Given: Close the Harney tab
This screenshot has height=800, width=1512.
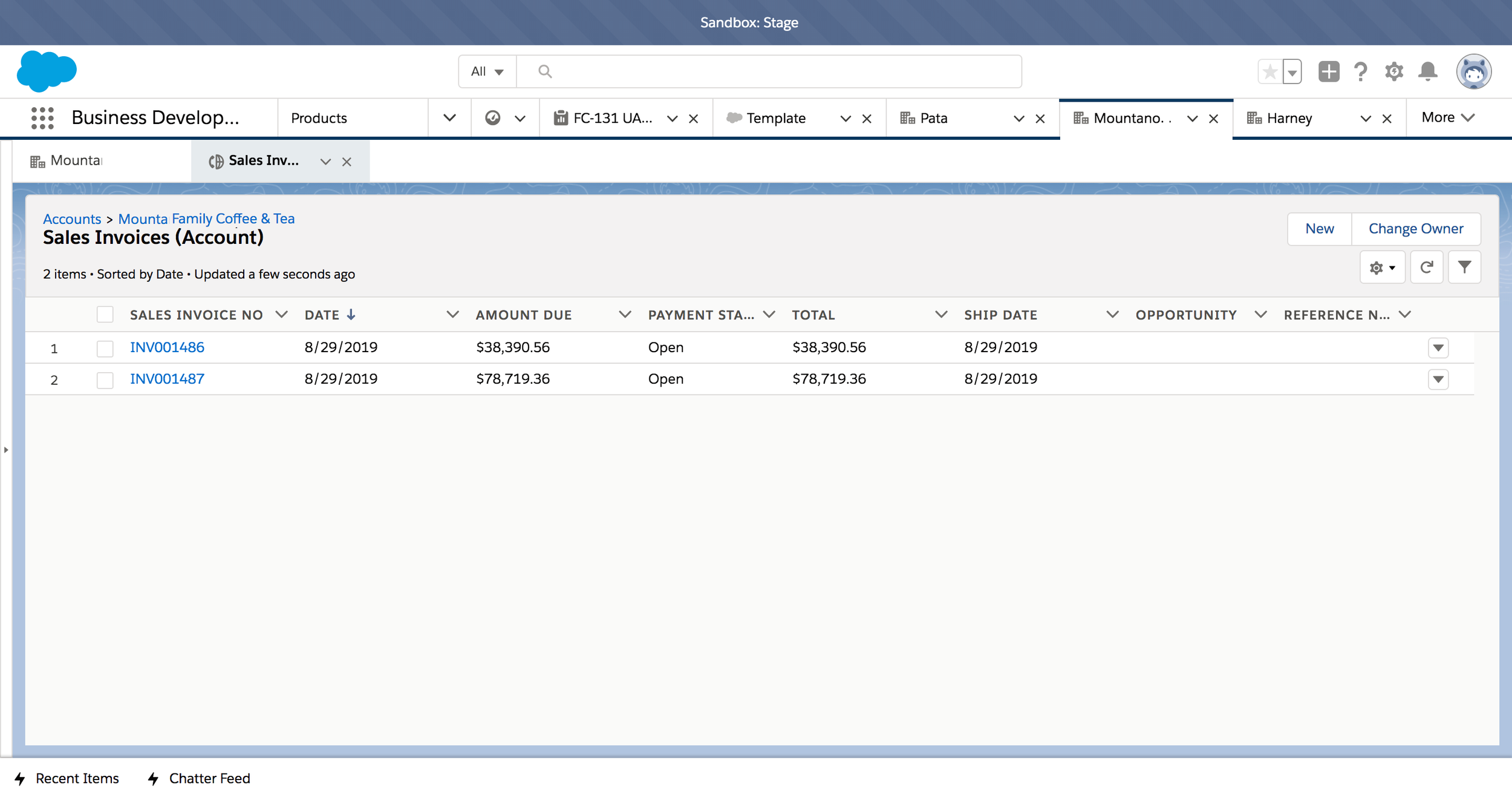Looking at the screenshot, I should pyautogui.click(x=1387, y=119).
